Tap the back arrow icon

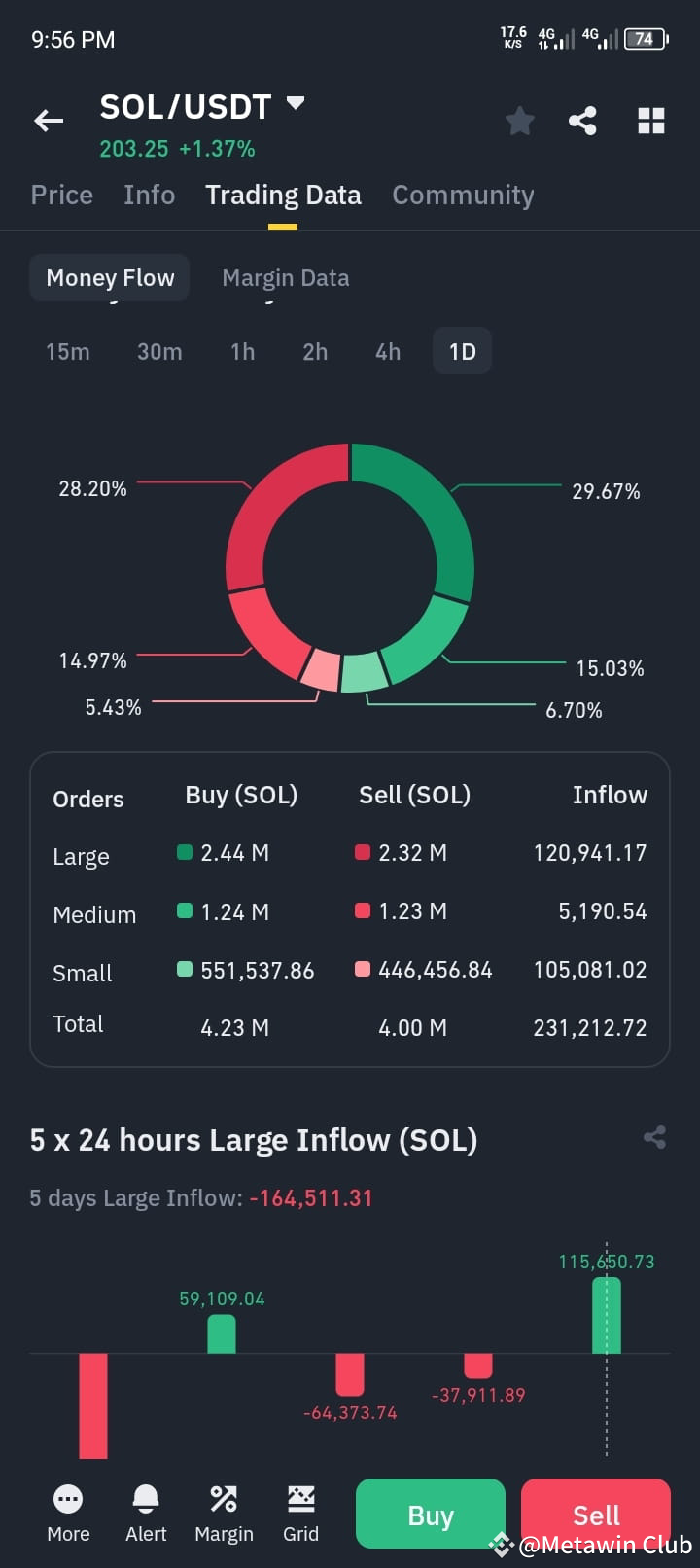[x=49, y=121]
